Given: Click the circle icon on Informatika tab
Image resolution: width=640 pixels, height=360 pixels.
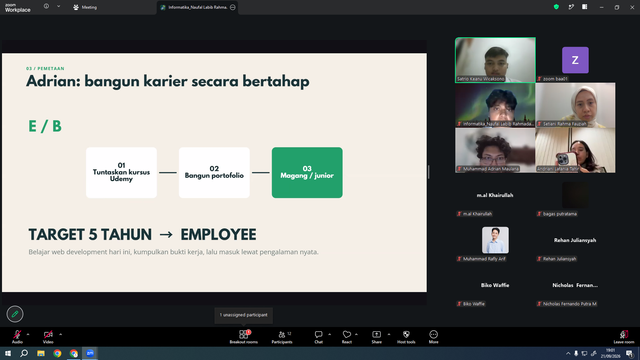Looking at the screenshot, I should click(233, 7).
